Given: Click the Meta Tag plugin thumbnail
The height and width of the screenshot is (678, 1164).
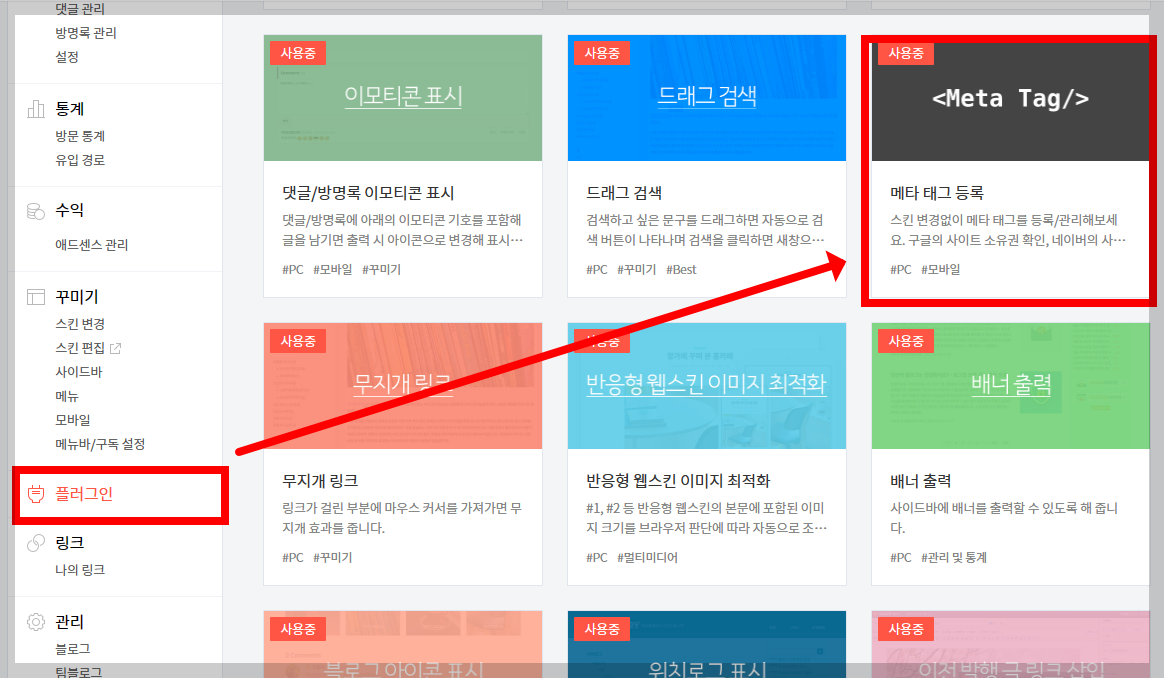Looking at the screenshot, I should click(1008, 98).
